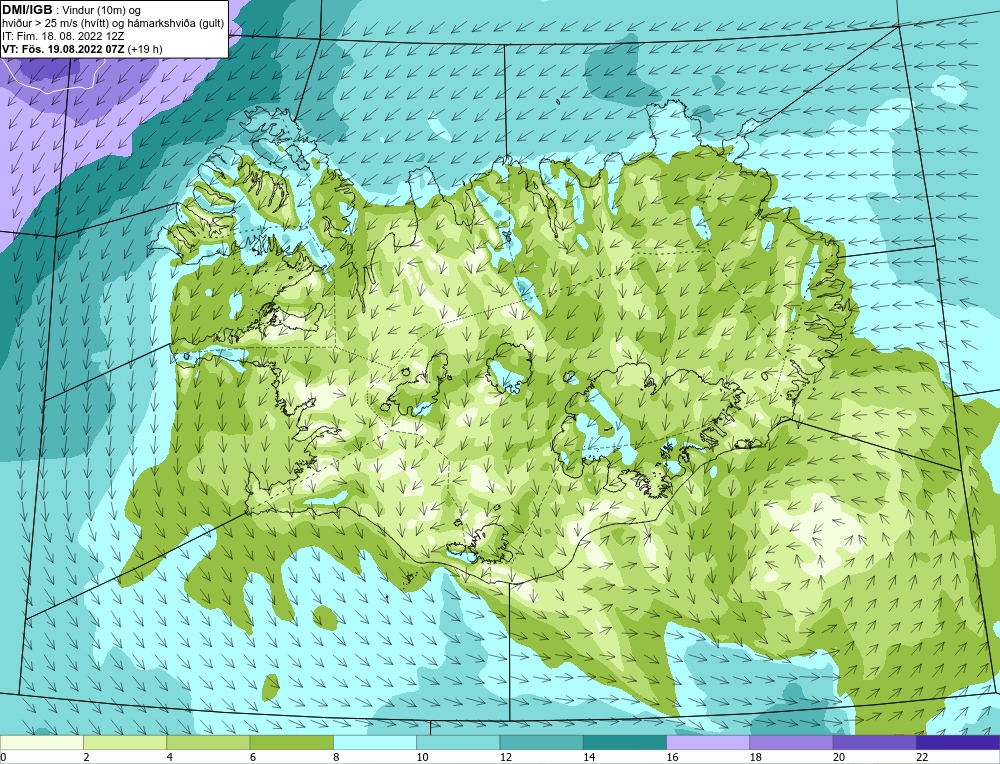Click the 8–10 m/s light cyan legend swatch
This screenshot has height=764, width=1000.
[375, 743]
